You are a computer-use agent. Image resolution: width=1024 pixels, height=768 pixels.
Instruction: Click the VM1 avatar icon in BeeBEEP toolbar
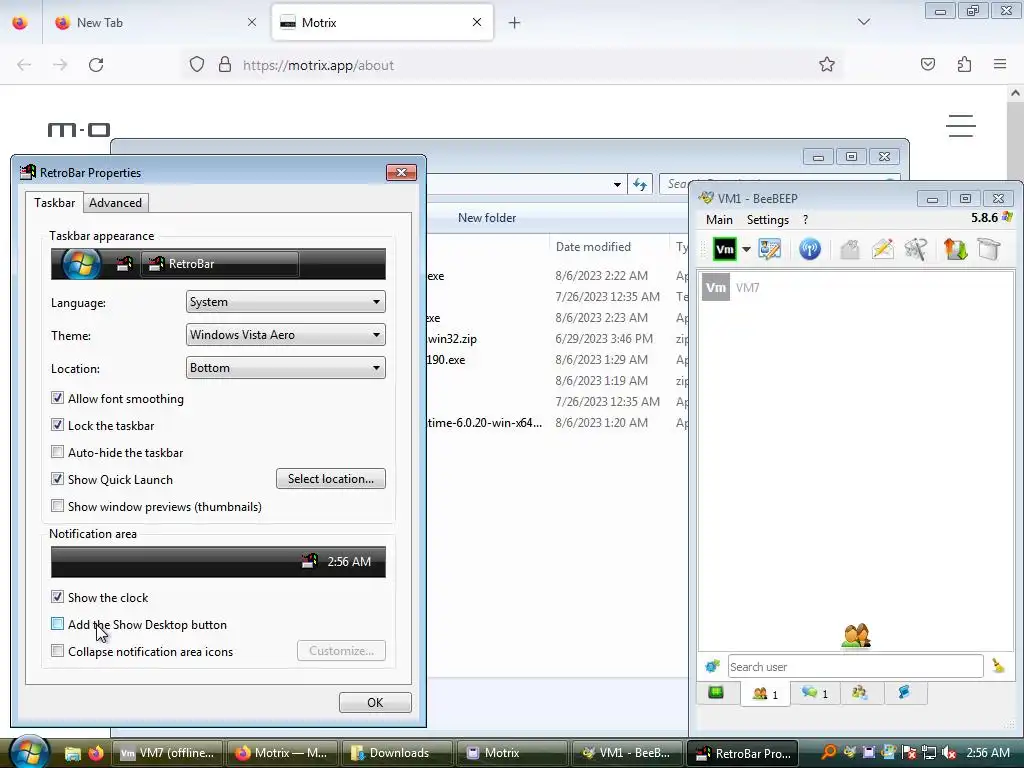coord(725,249)
